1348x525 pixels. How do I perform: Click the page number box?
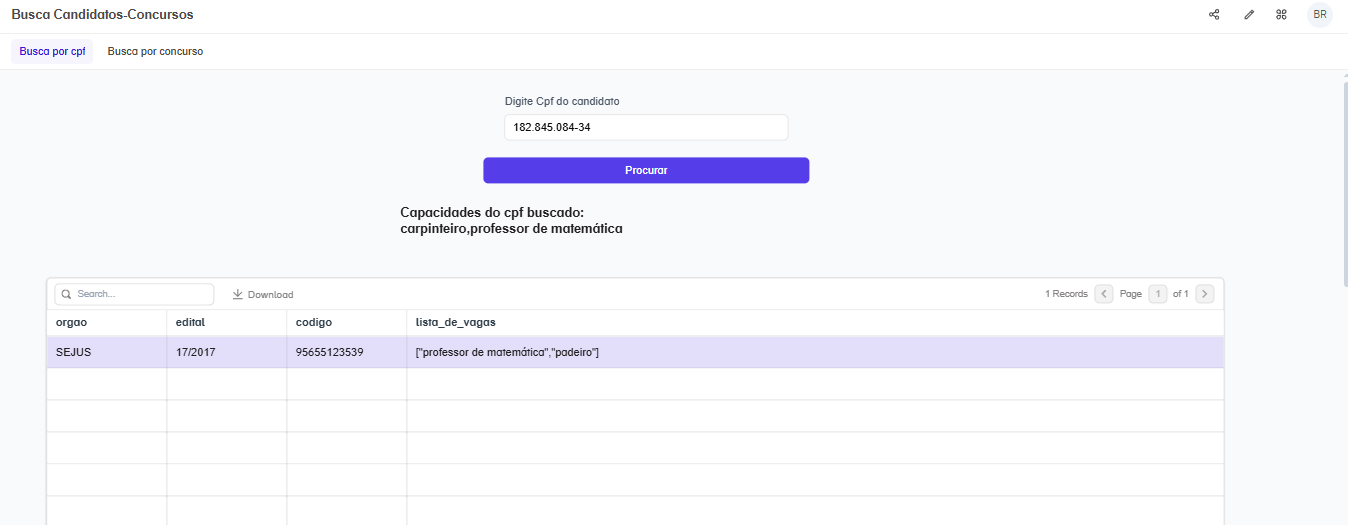pos(1158,294)
